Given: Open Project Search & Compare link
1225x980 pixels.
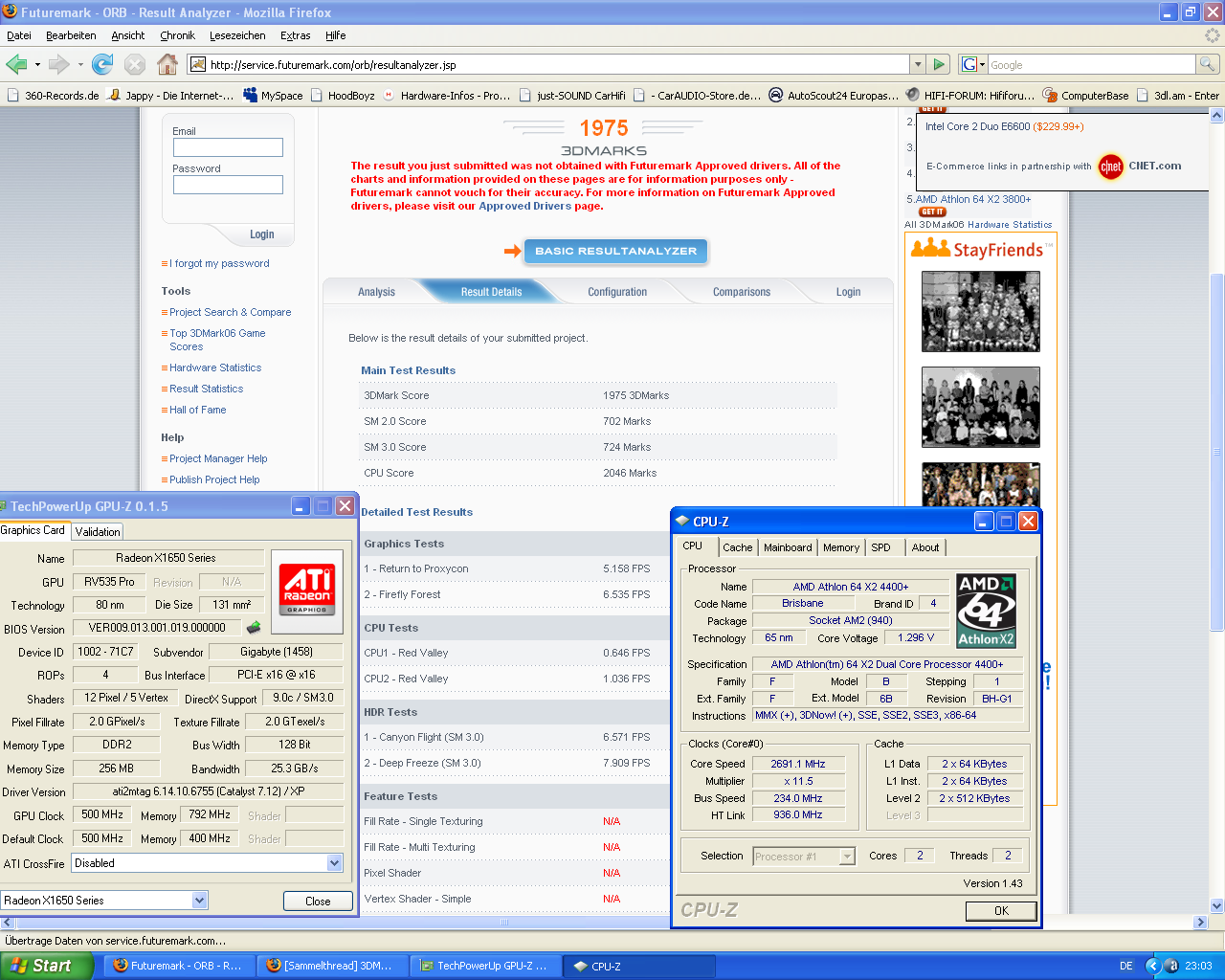Looking at the screenshot, I should [x=230, y=312].
